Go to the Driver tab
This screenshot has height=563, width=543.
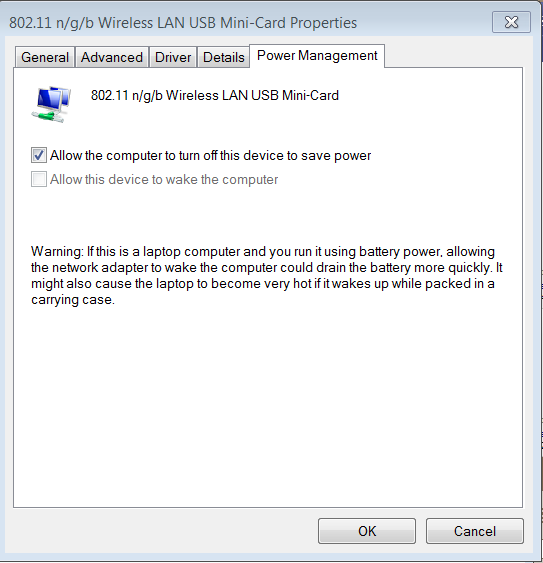coord(173,57)
